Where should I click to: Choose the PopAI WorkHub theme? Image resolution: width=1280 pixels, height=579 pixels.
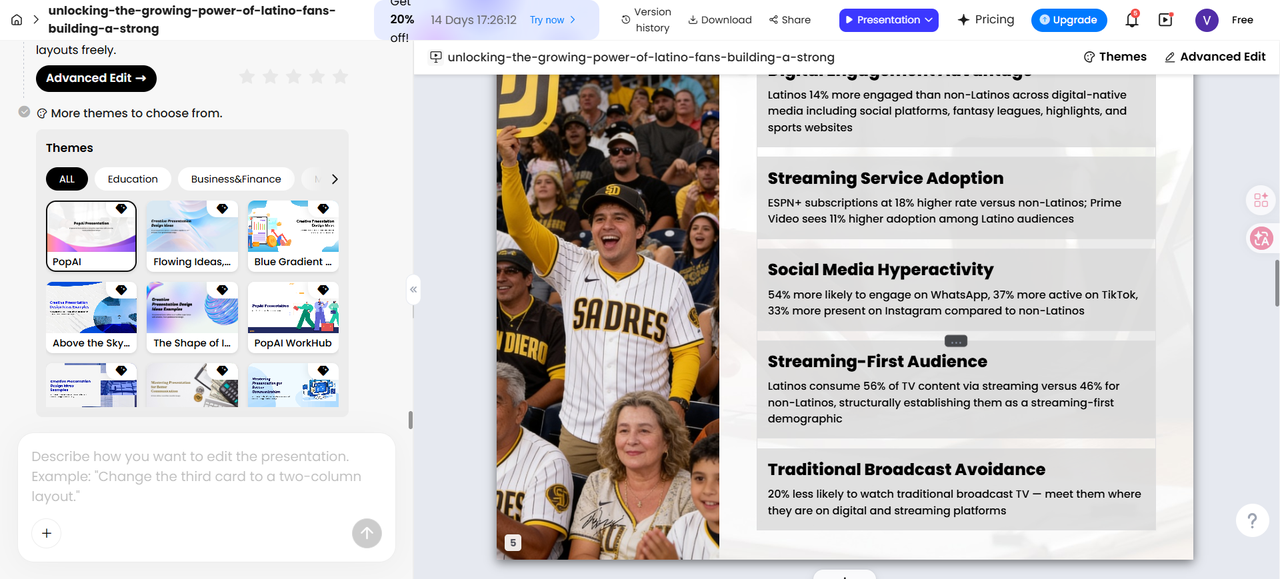click(x=293, y=317)
